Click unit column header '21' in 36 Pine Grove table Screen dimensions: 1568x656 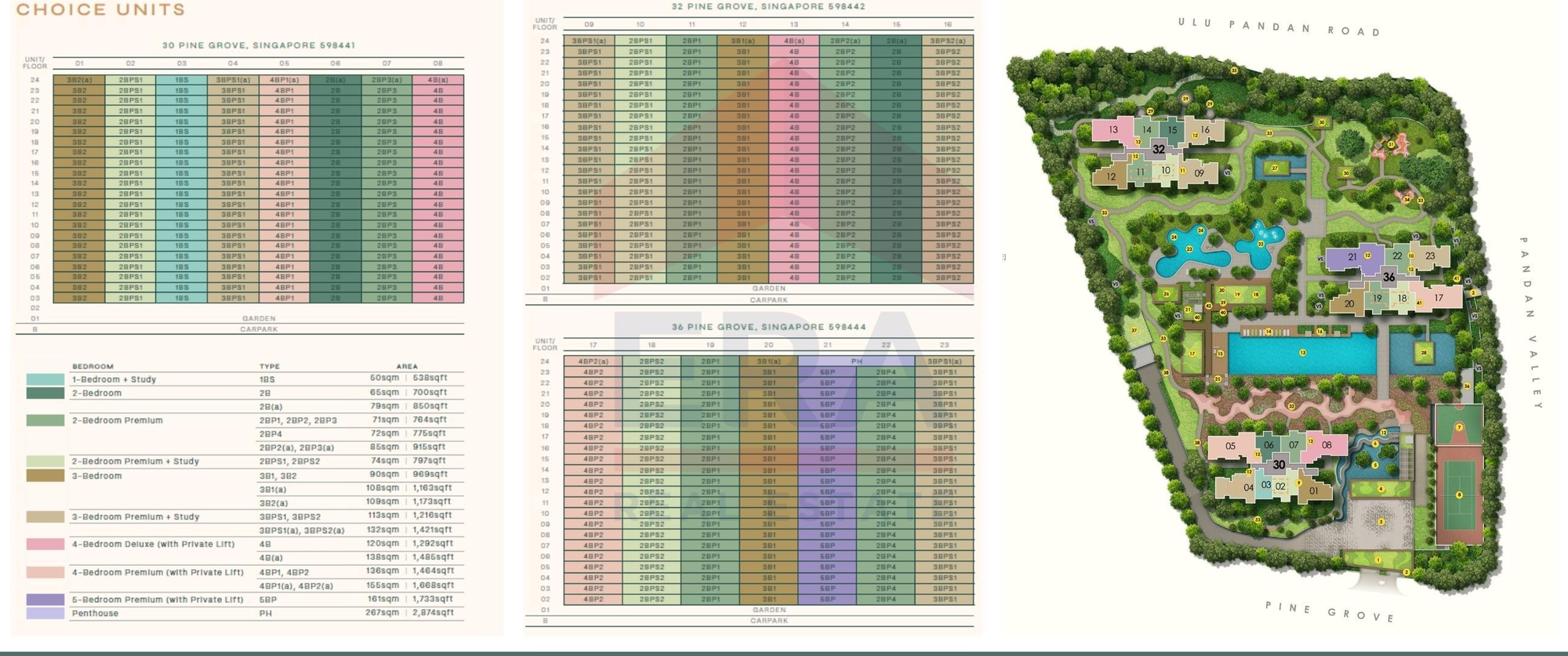(x=827, y=345)
